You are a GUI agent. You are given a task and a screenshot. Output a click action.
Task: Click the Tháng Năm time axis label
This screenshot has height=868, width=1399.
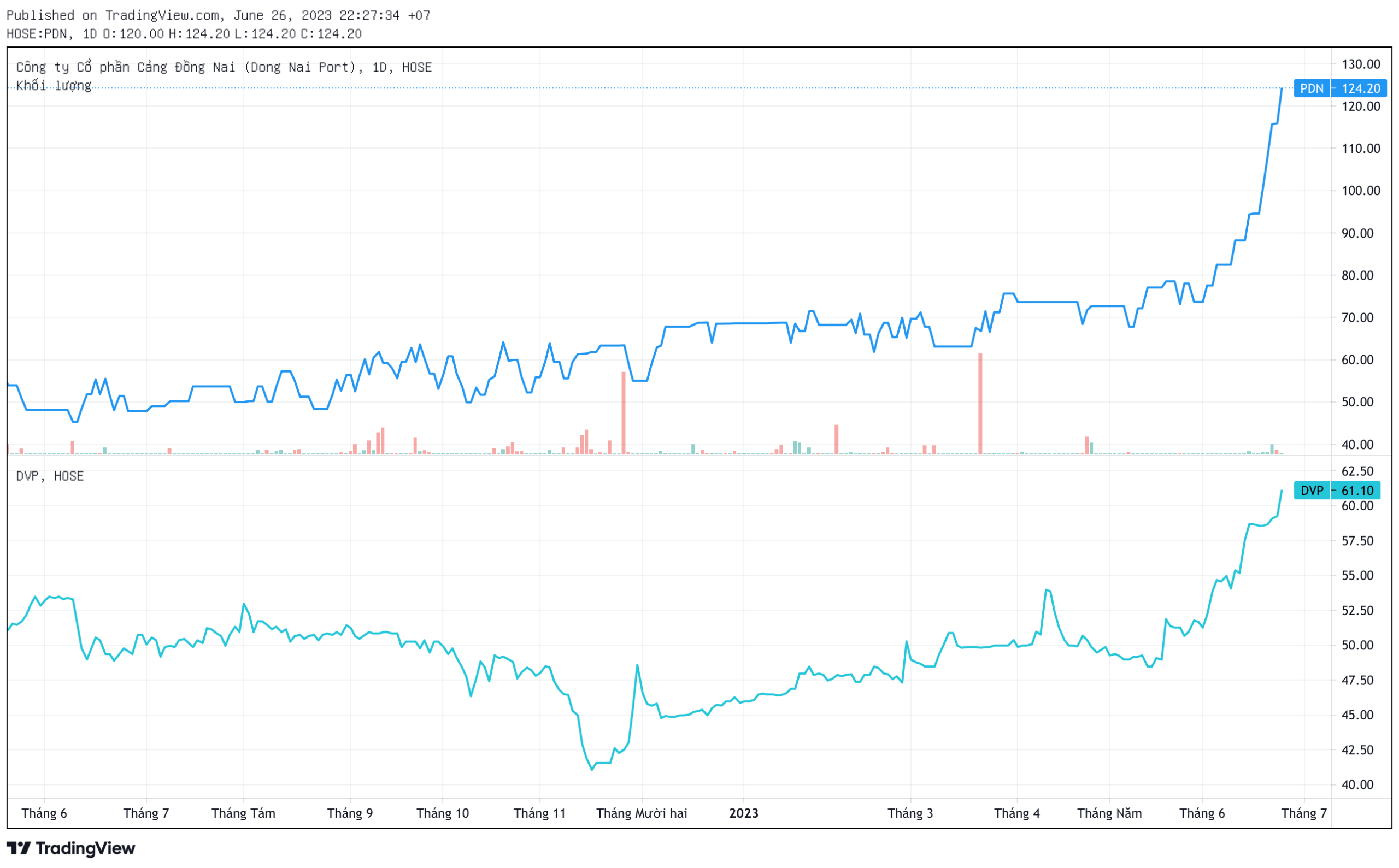1110,814
